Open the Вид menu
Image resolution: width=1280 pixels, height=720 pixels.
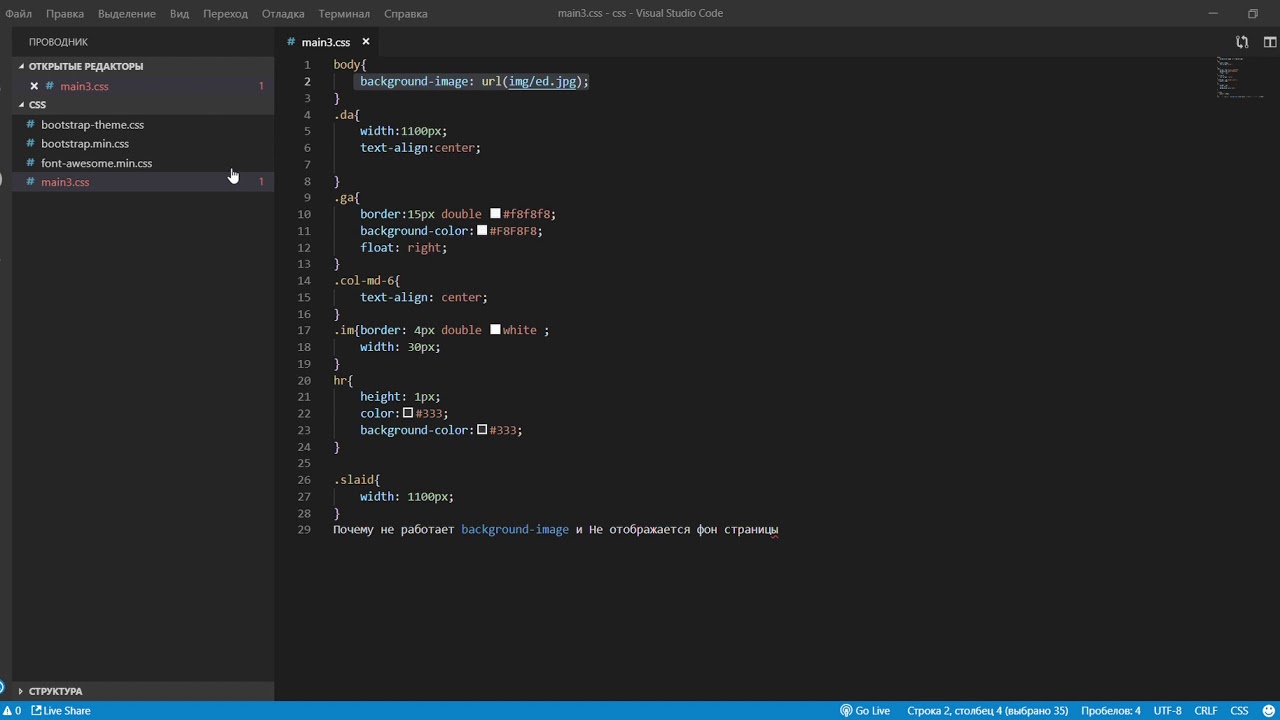[x=179, y=13]
